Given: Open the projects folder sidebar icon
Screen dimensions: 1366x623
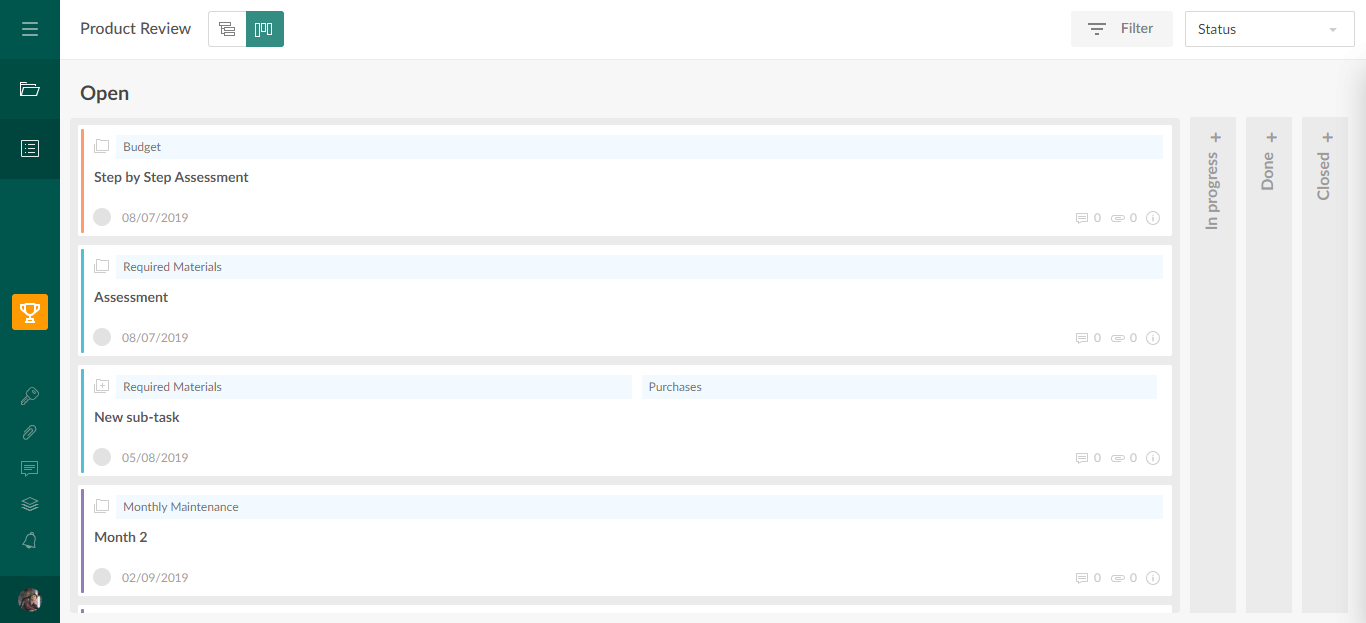Looking at the screenshot, I should (30, 89).
